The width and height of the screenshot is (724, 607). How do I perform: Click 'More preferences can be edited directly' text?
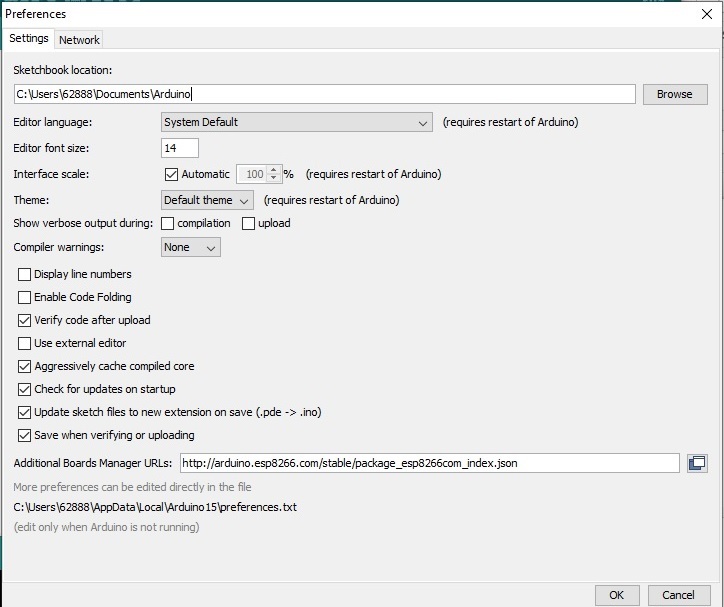click(132, 487)
